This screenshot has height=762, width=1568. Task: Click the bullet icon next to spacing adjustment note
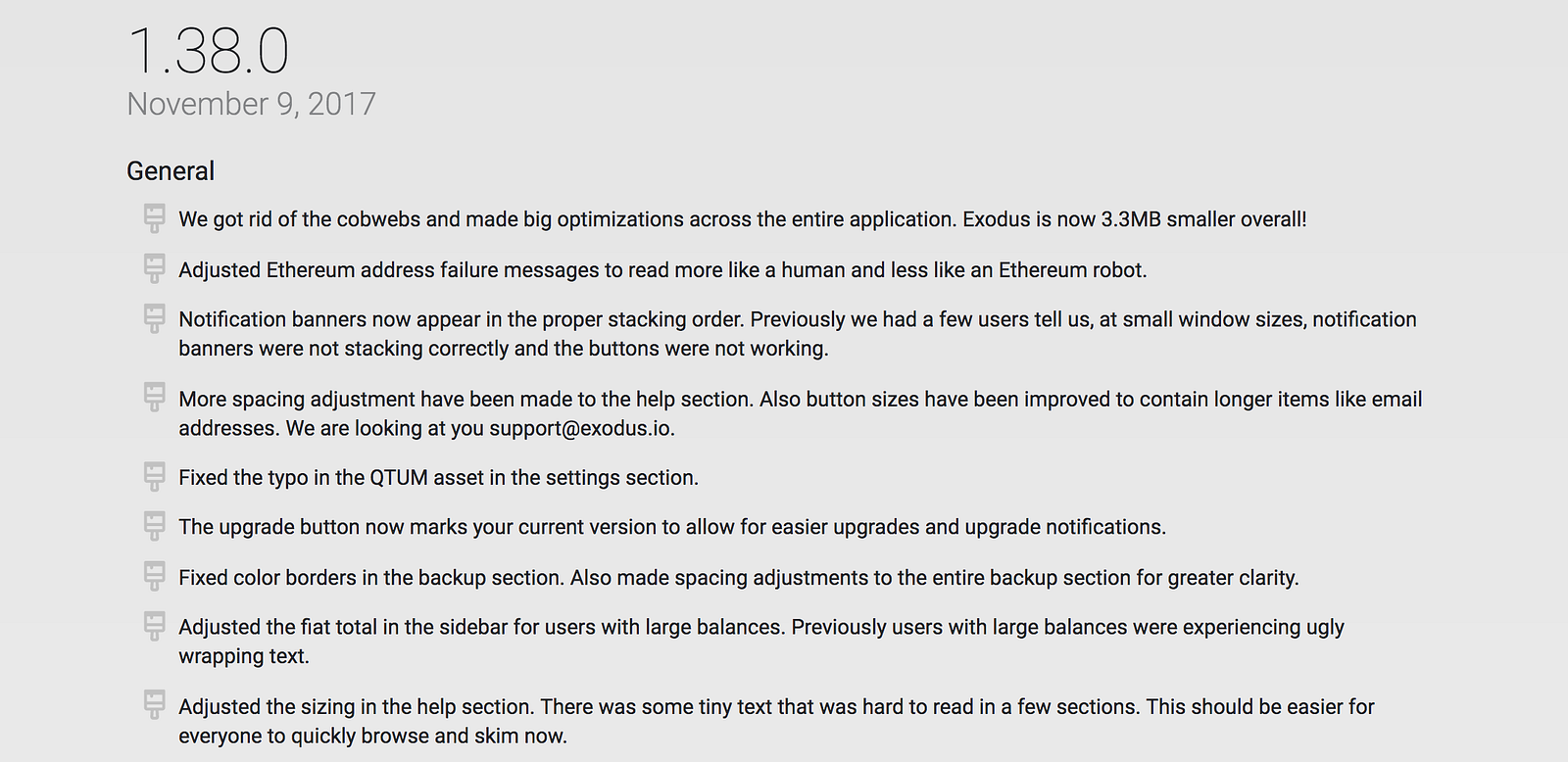tap(154, 398)
